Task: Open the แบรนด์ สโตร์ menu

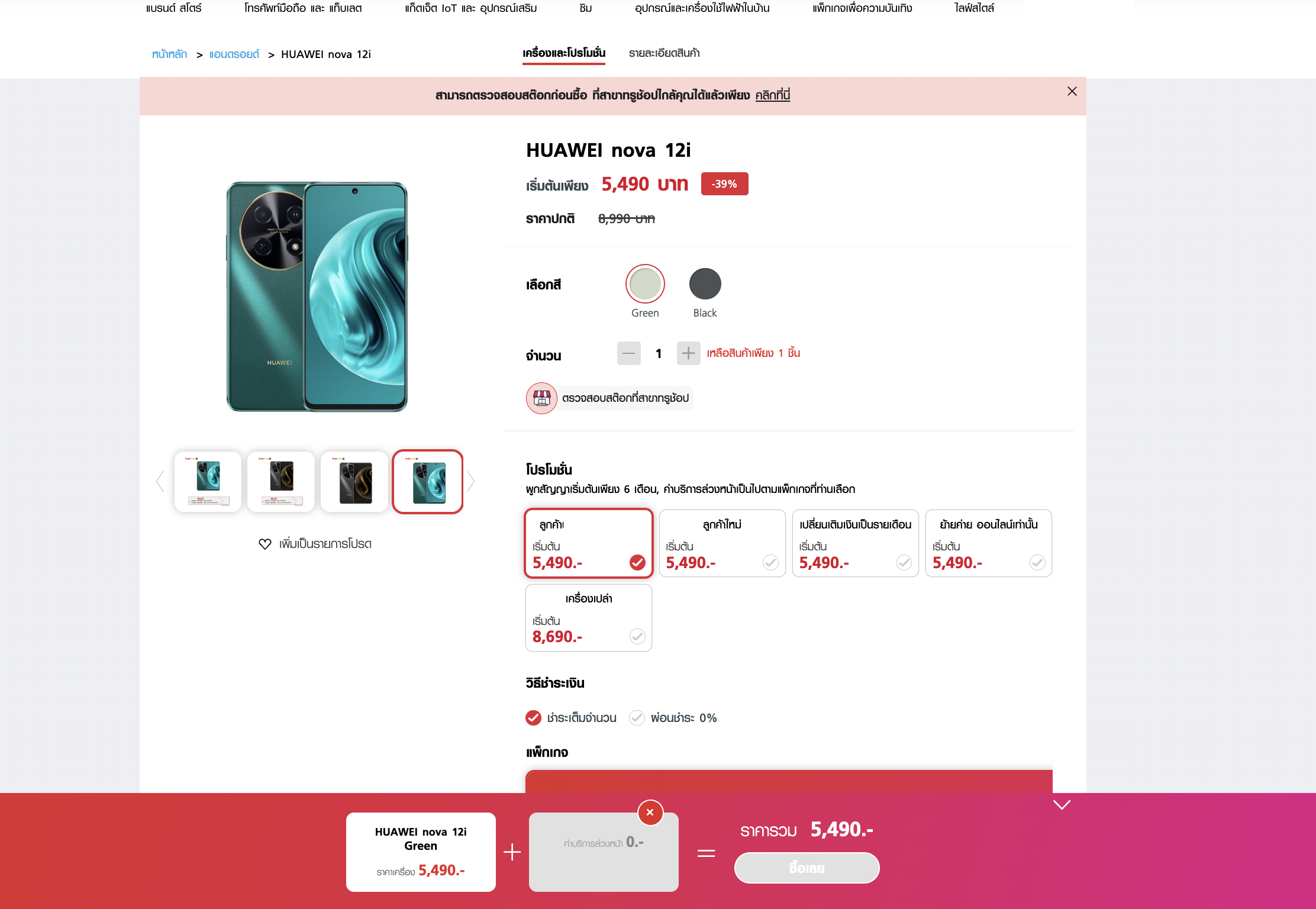Action: 174,8
